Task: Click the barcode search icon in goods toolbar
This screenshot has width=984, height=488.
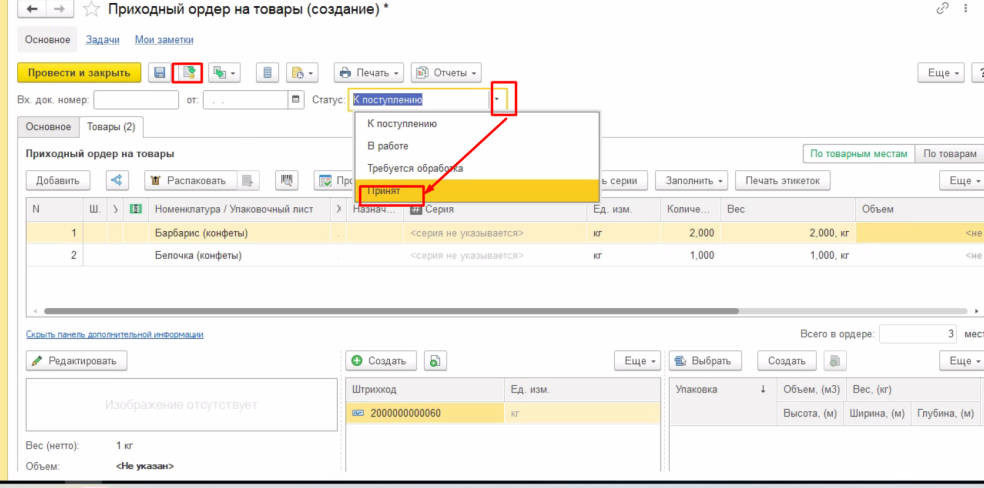Action: pyautogui.click(x=287, y=181)
